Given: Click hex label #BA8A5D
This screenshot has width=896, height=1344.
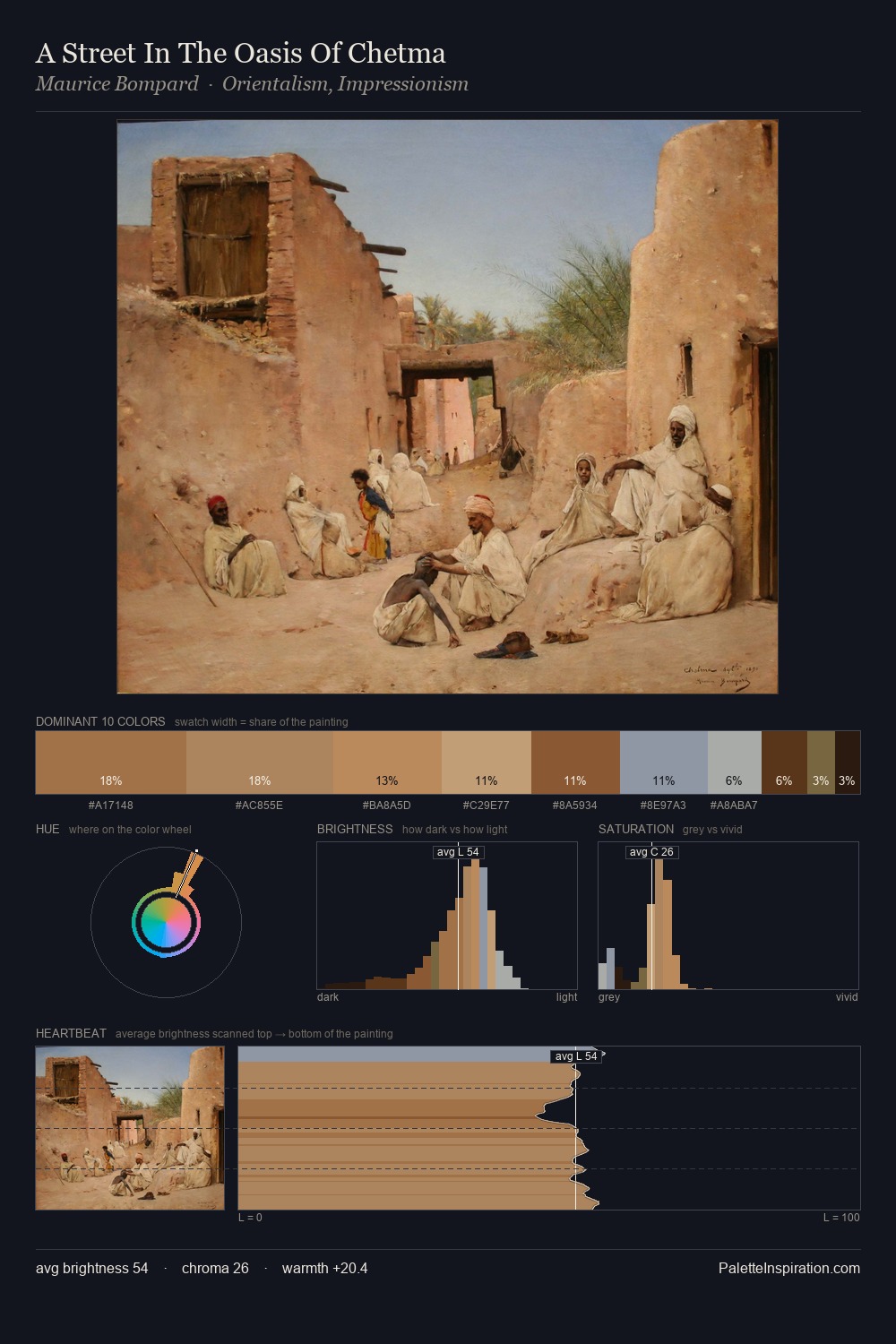Looking at the screenshot, I should (387, 806).
